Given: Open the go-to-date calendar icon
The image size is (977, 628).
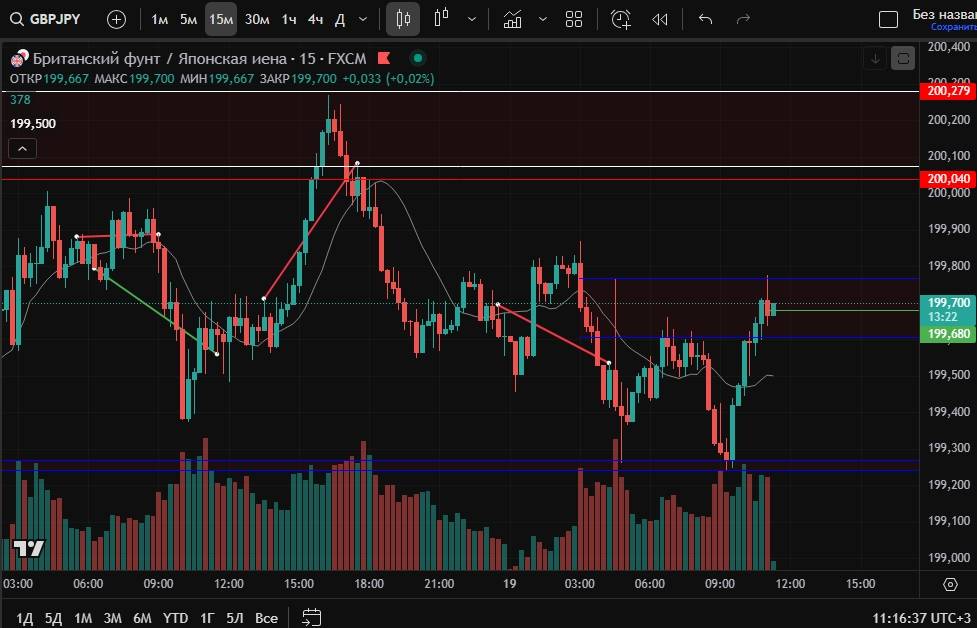Looking at the screenshot, I should (x=311, y=617).
